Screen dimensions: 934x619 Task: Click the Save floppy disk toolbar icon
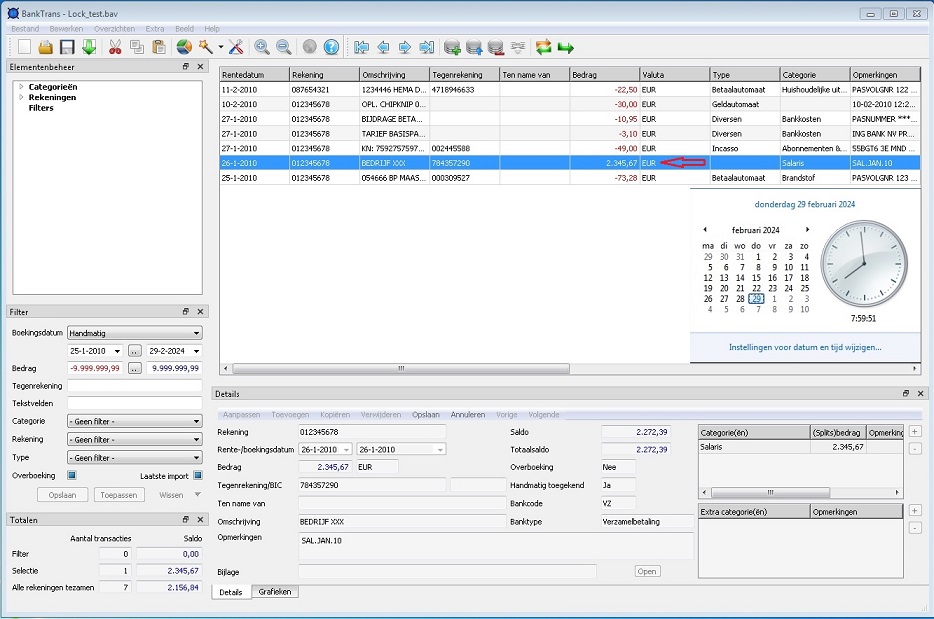67,47
